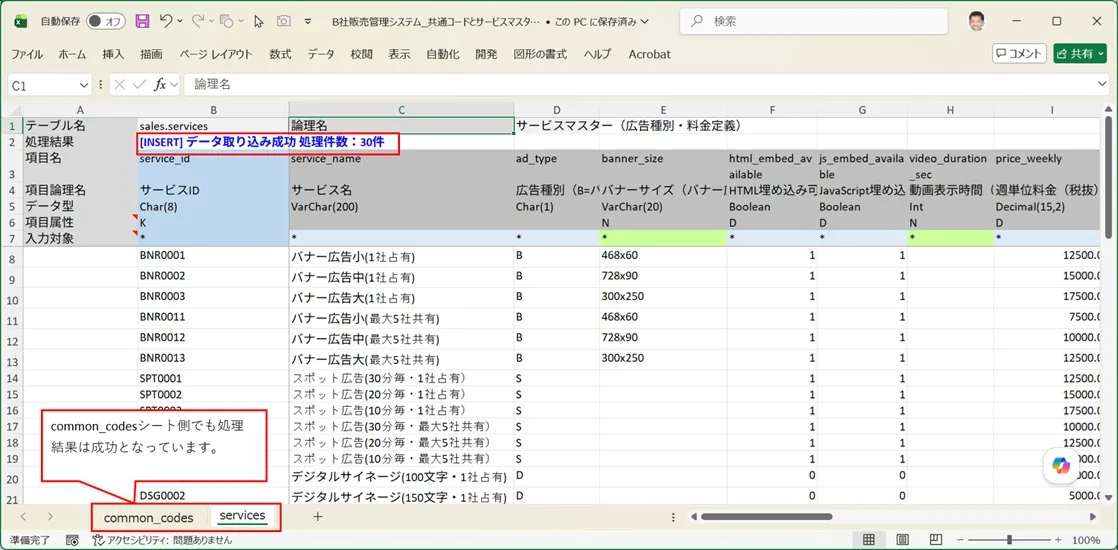Toggle the AutoSave switch
The height and width of the screenshot is (550, 1118).
(106, 21)
